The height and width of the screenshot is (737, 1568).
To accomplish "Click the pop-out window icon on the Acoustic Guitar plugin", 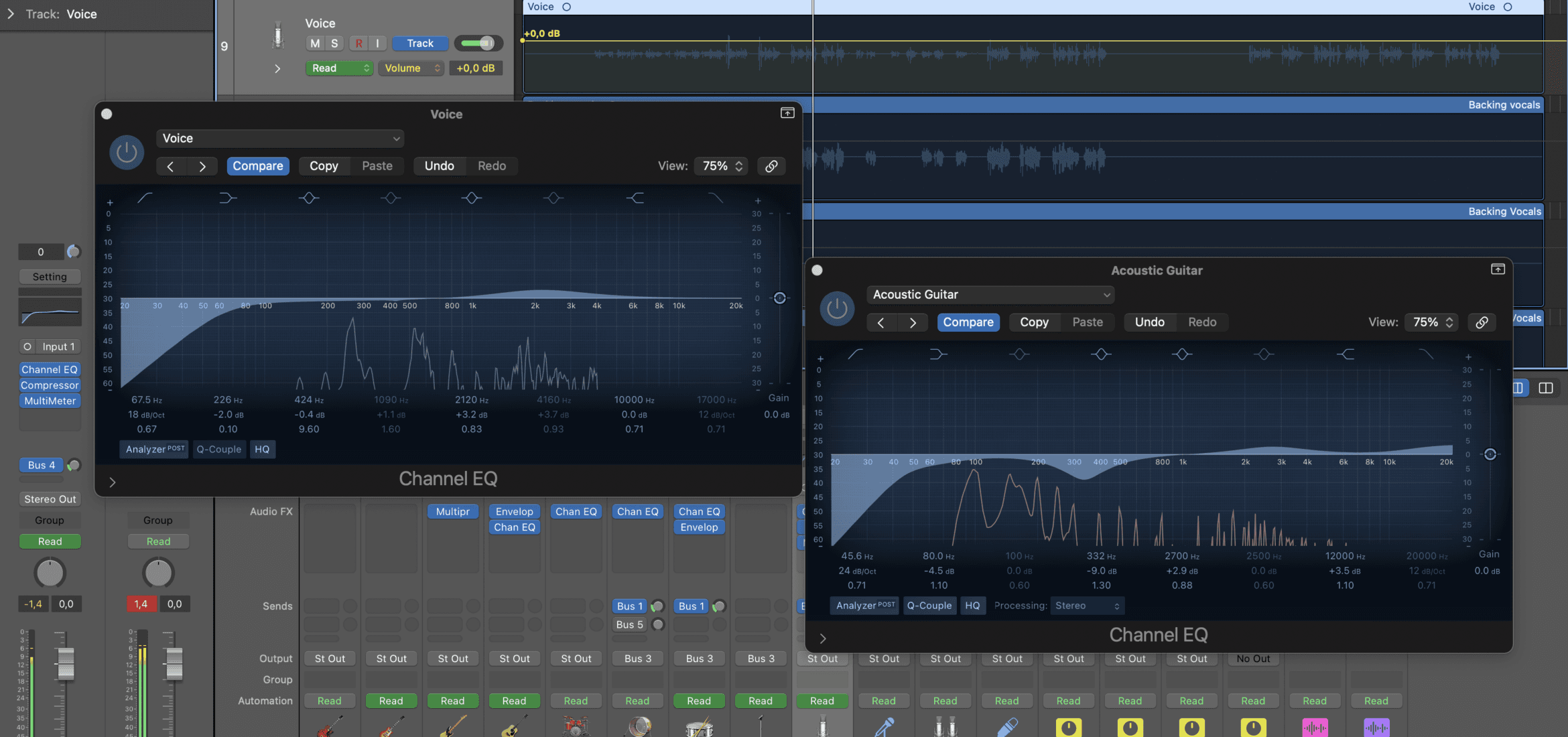I will tap(1498, 269).
